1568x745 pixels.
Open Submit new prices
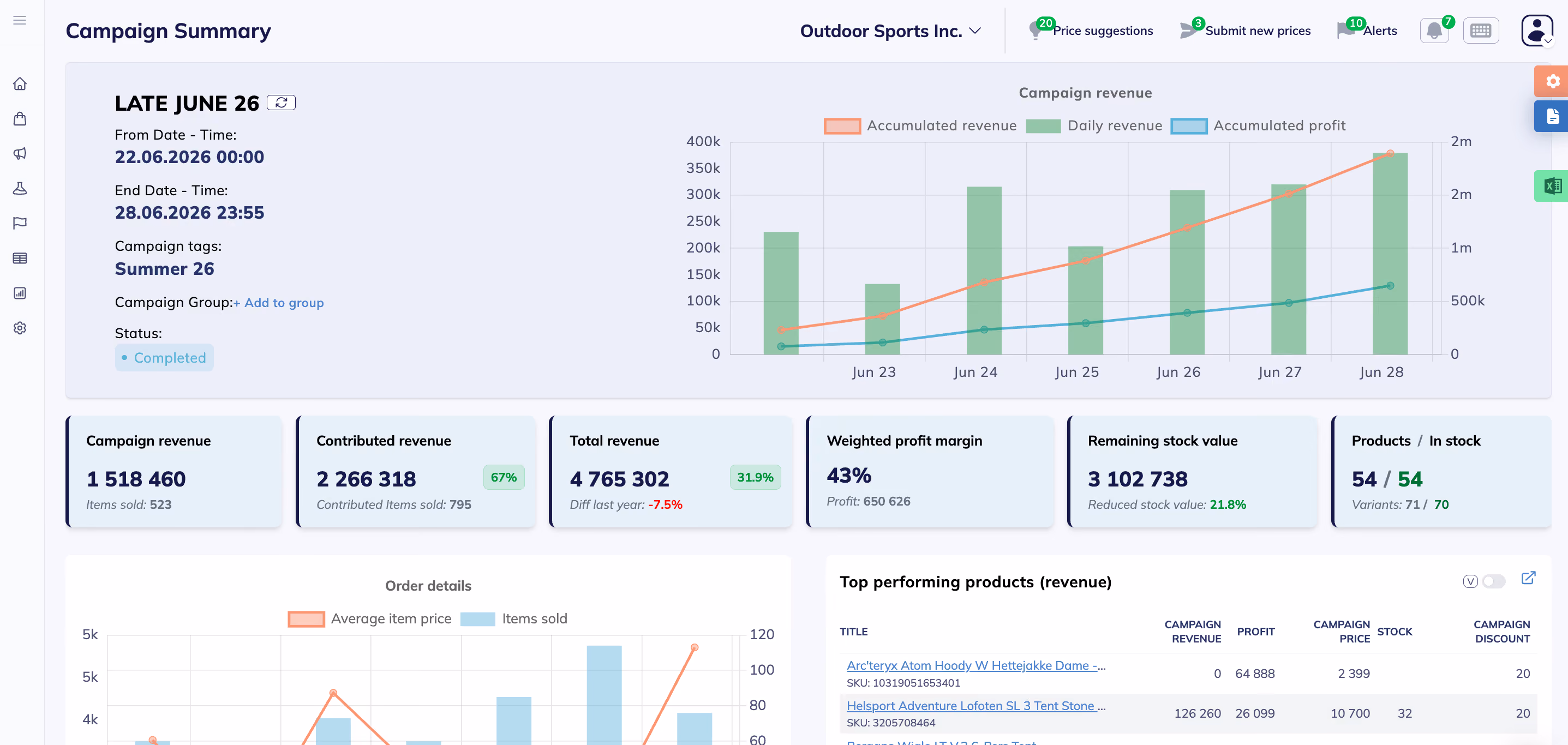click(1245, 31)
